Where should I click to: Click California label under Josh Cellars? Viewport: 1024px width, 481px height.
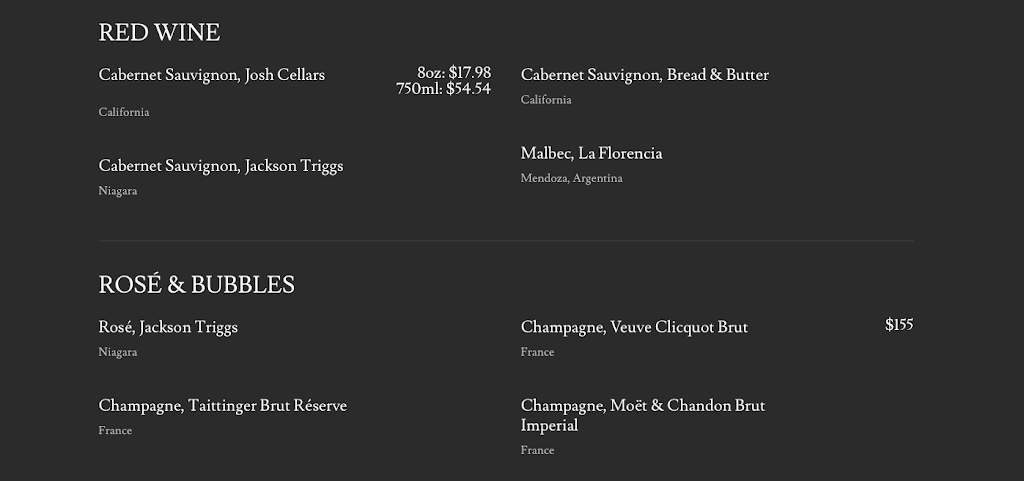pyautogui.click(x=124, y=112)
